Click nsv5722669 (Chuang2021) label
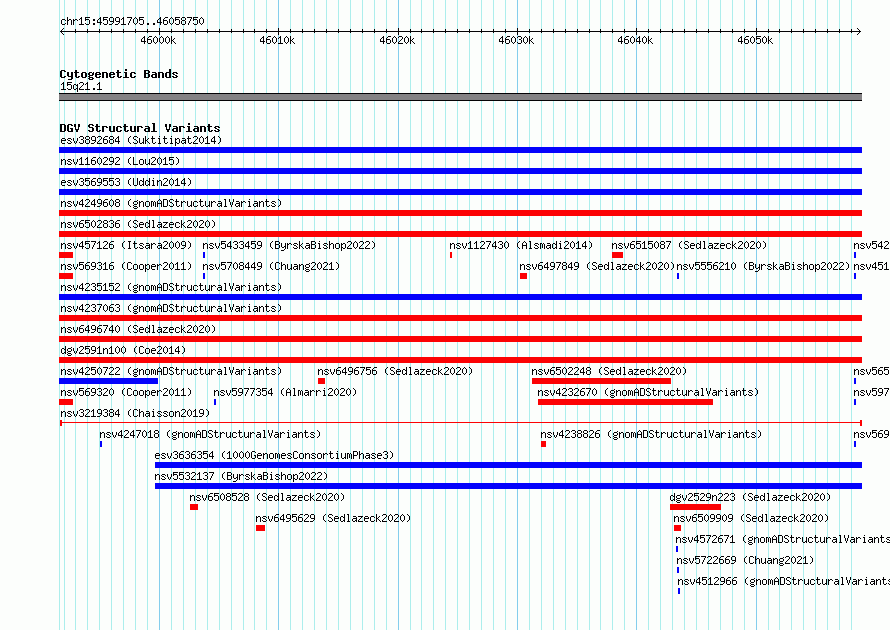This screenshot has width=890, height=630. [x=745, y=560]
